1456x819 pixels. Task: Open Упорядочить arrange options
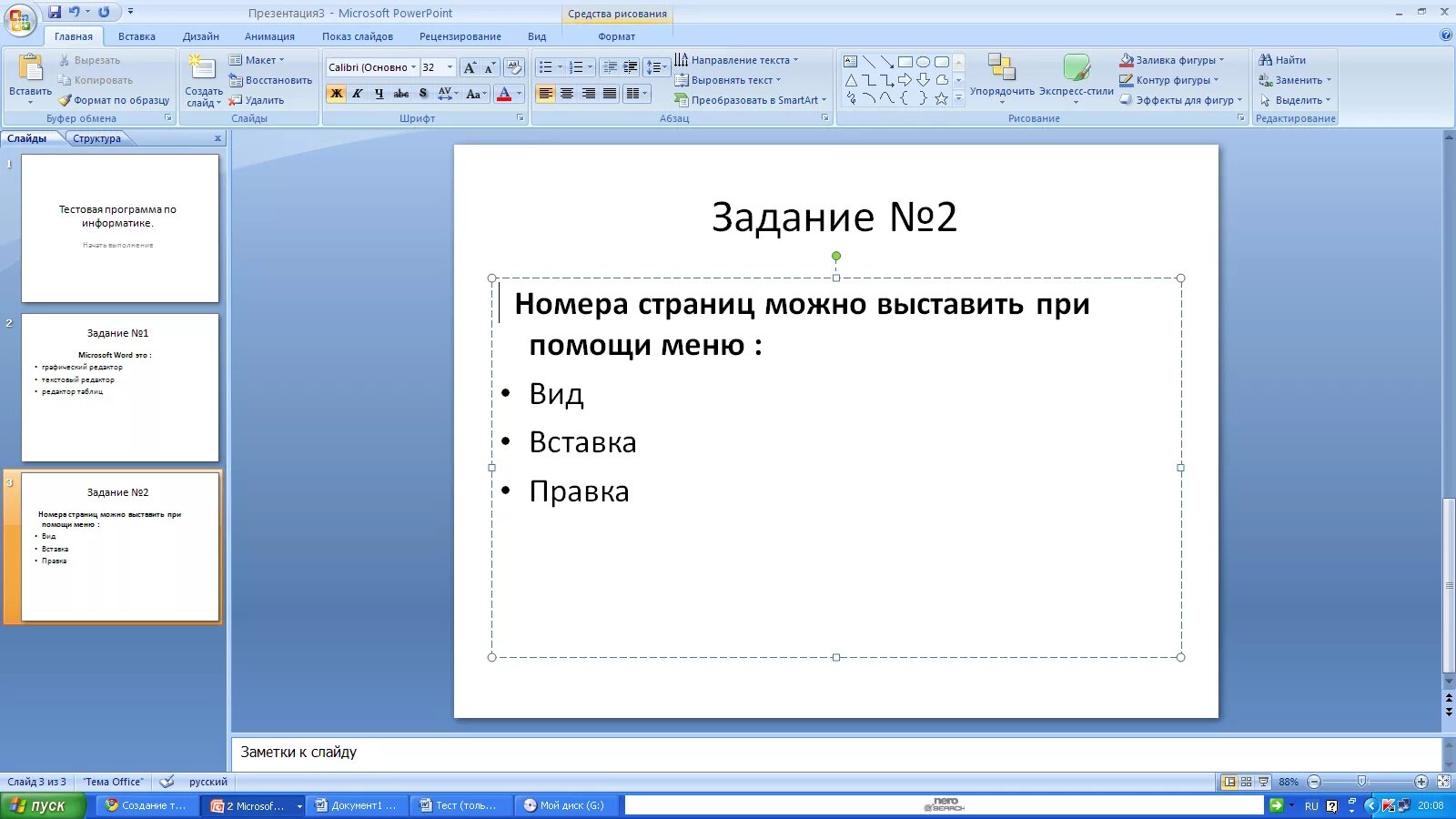click(1002, 79)
